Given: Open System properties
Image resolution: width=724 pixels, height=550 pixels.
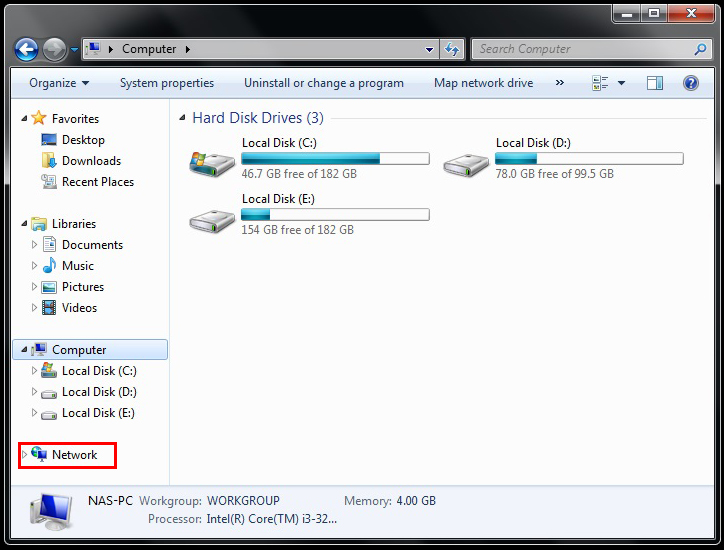Looking at the screenshot, I should click(167, 83).
